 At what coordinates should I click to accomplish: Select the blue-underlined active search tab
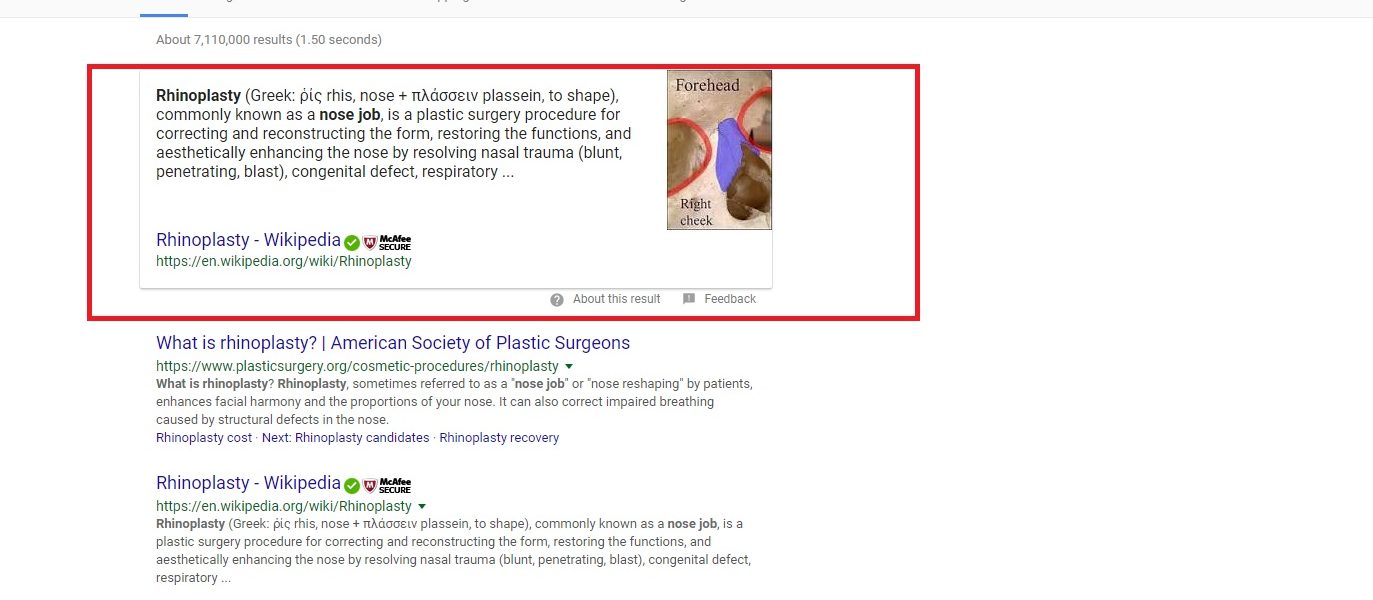[x=164, y=10]
